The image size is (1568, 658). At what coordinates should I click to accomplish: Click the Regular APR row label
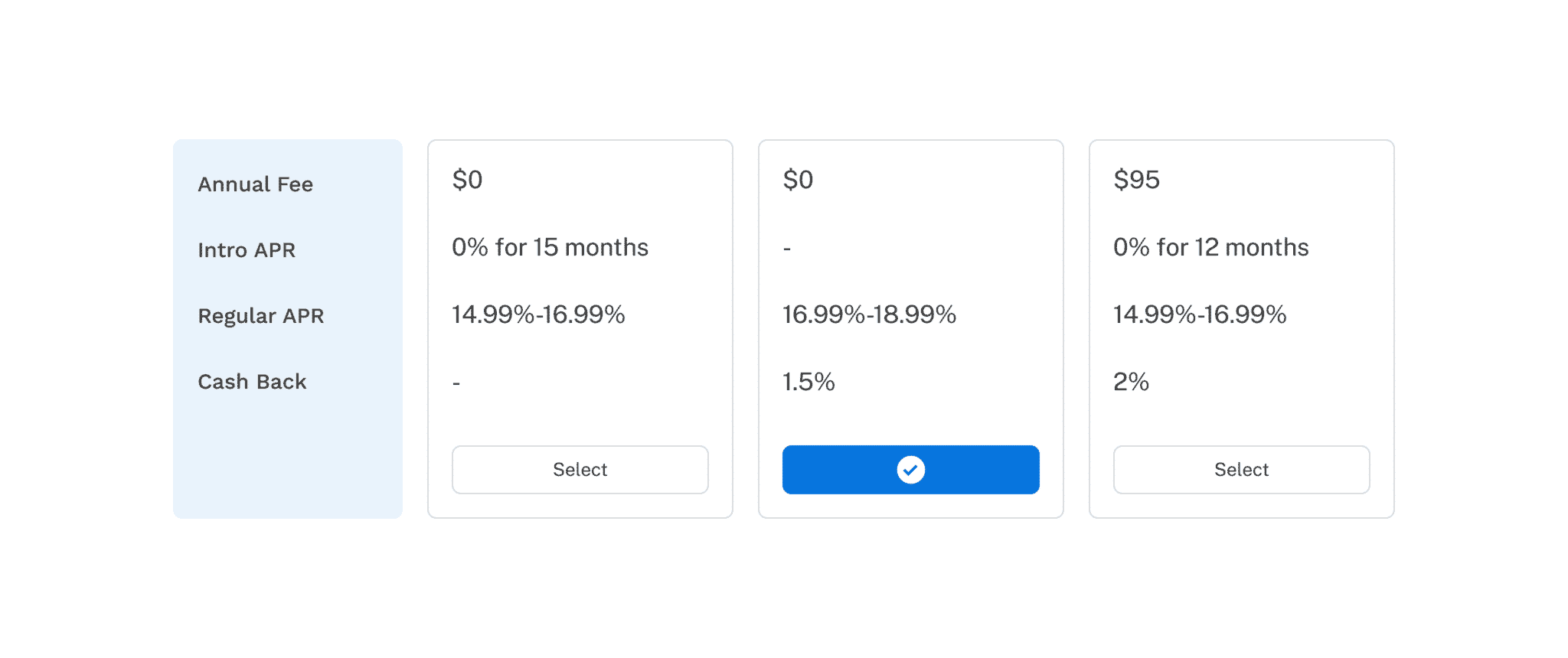click(260, 316)
